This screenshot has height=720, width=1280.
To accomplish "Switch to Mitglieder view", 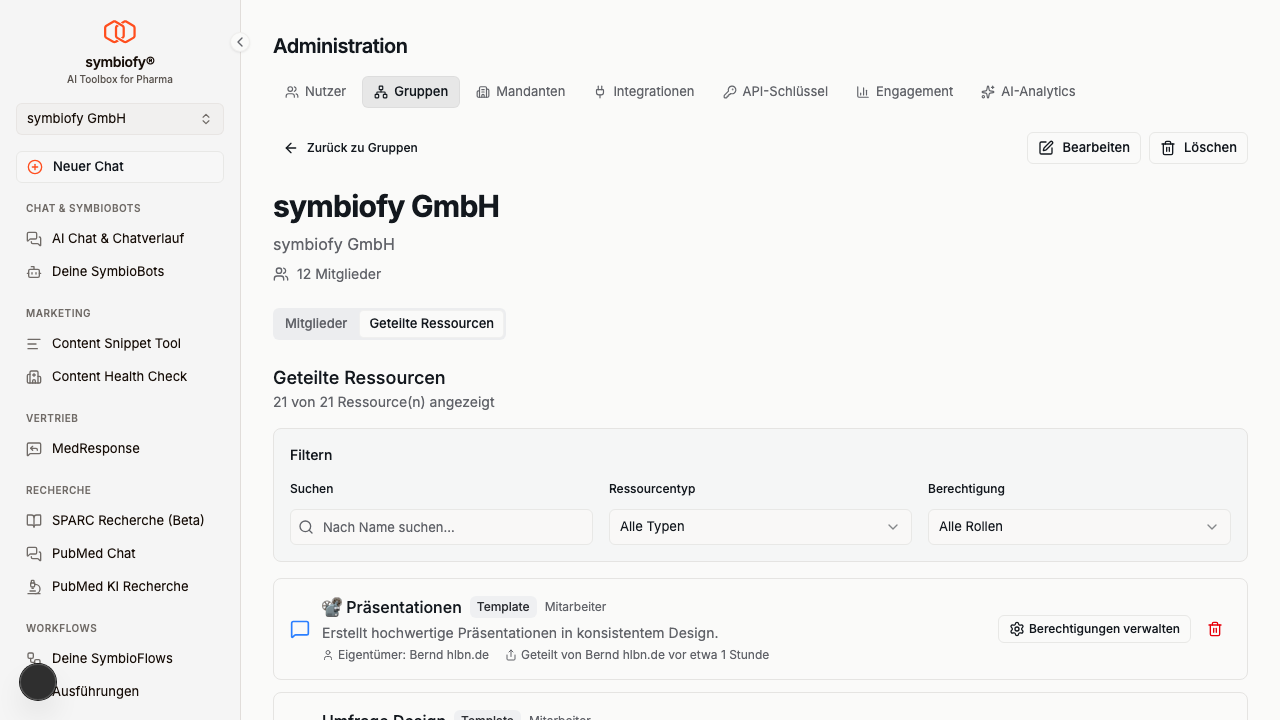I will (x=316, y=324).
